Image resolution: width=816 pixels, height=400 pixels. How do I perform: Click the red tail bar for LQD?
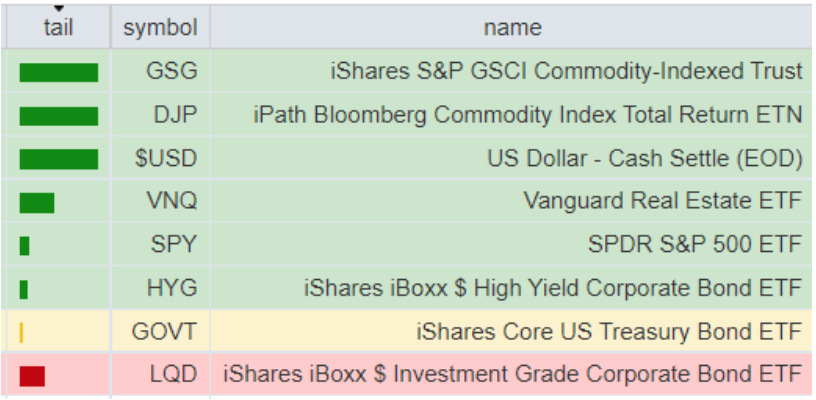pos(32,375)
